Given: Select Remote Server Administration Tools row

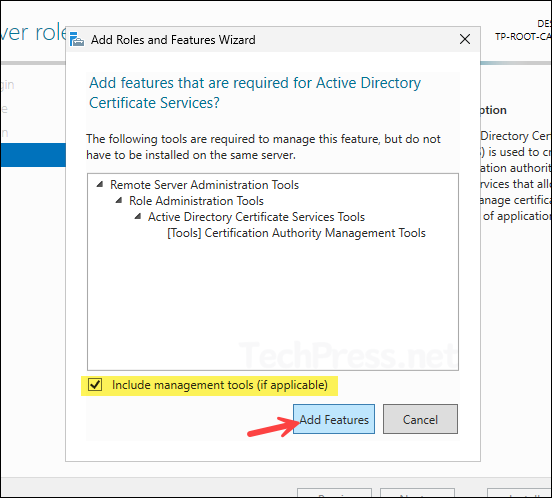Looking at the screenshot, I should (204, 185).
